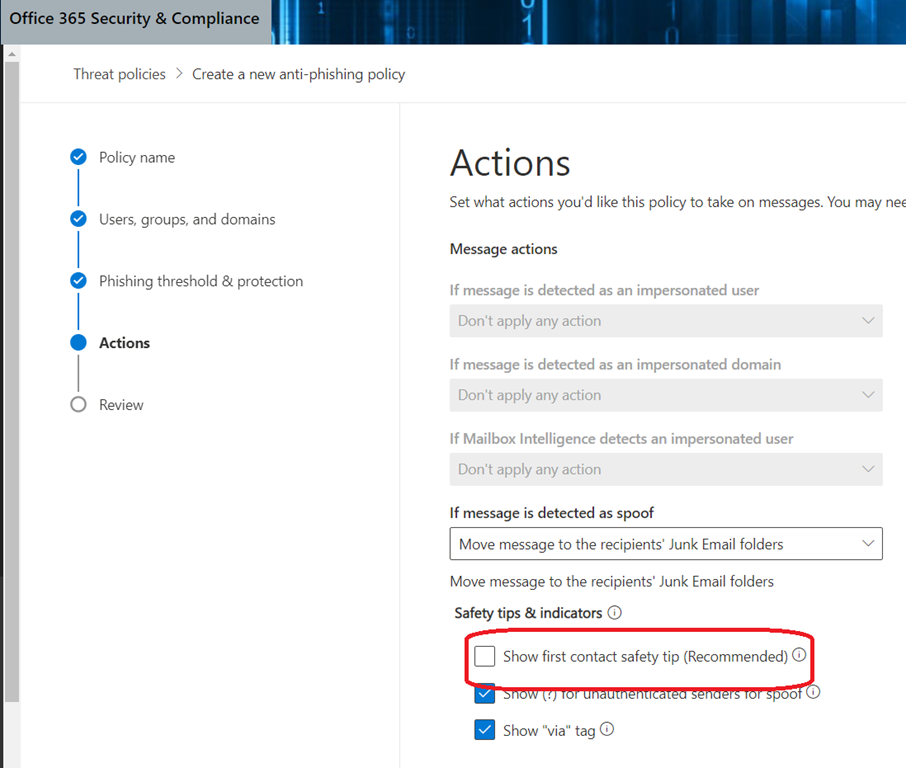Go to the Policy name step
The height and width of the screenshot is (768, 906).
tap(137, 158)
